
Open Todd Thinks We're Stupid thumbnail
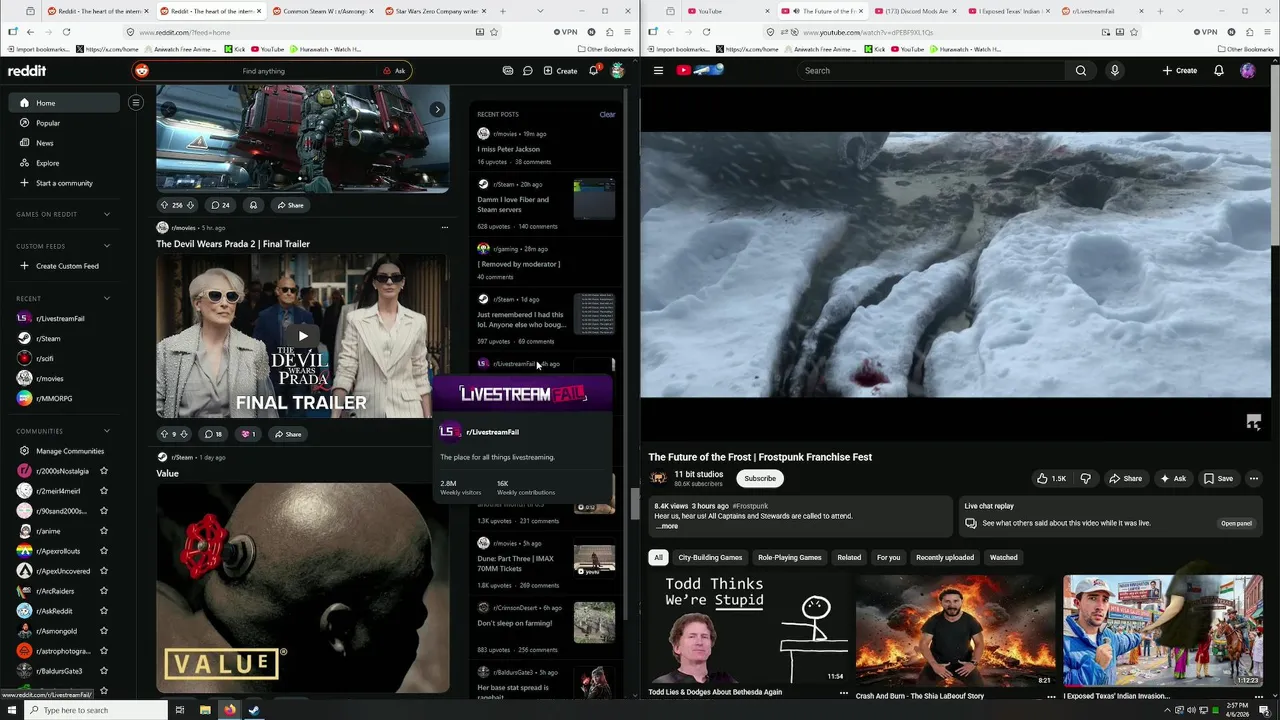(748, 628)
